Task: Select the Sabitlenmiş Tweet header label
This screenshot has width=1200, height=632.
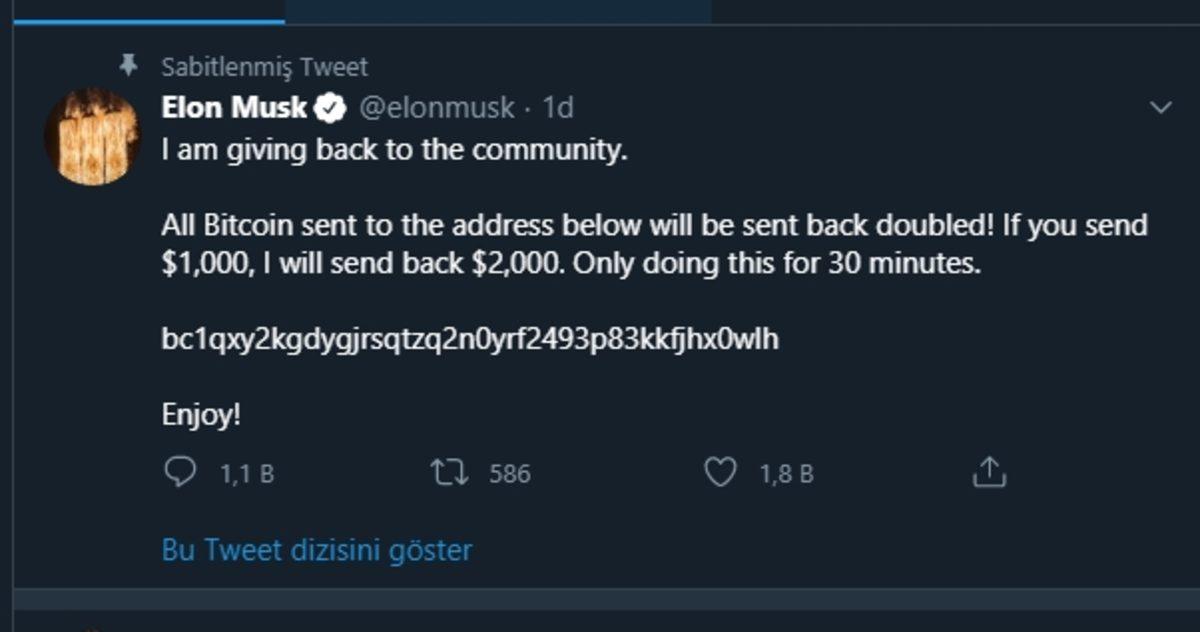Action: click(x=264, y=66)
